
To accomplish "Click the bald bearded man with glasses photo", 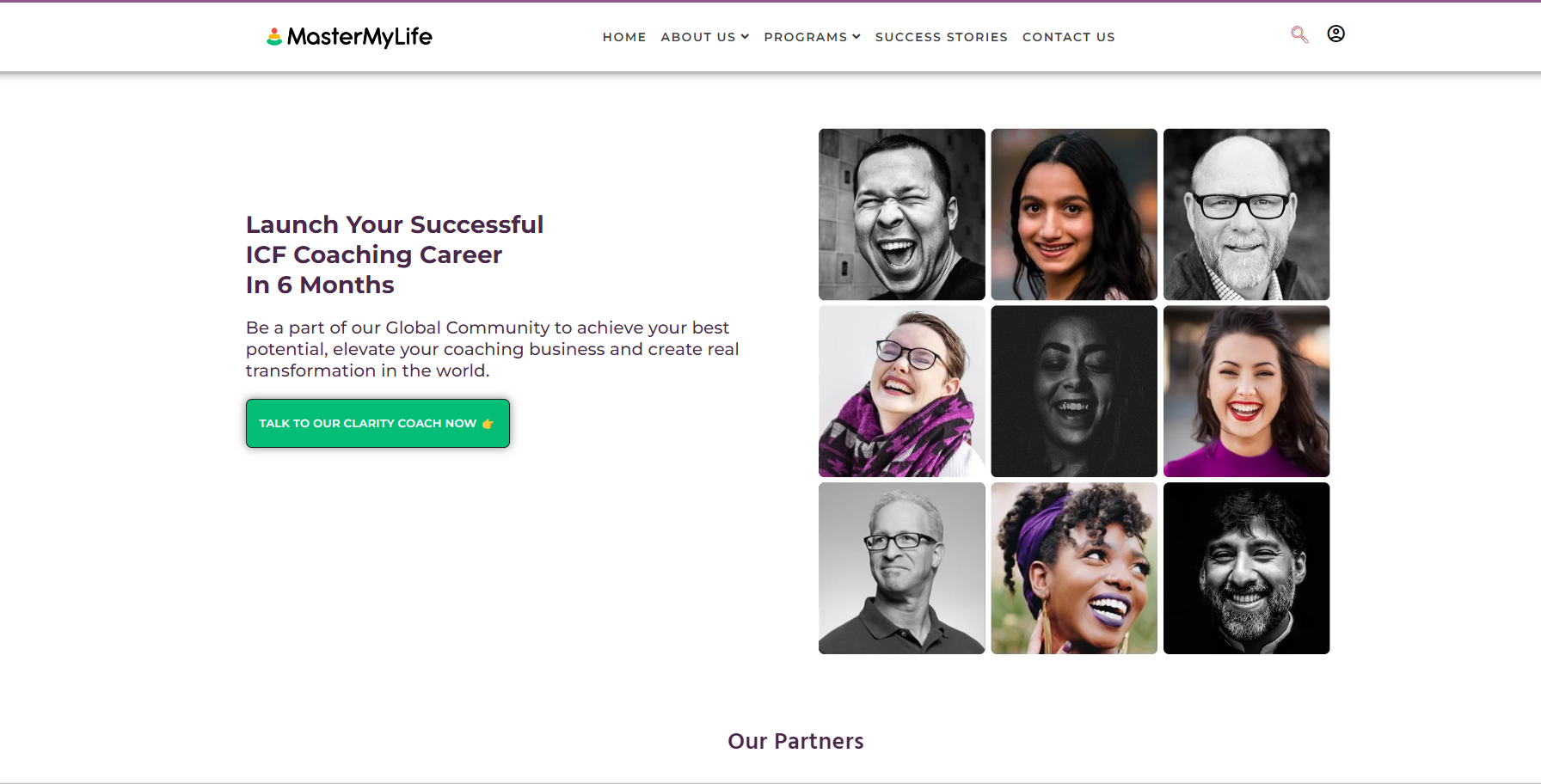I will tap(1246, 214).
